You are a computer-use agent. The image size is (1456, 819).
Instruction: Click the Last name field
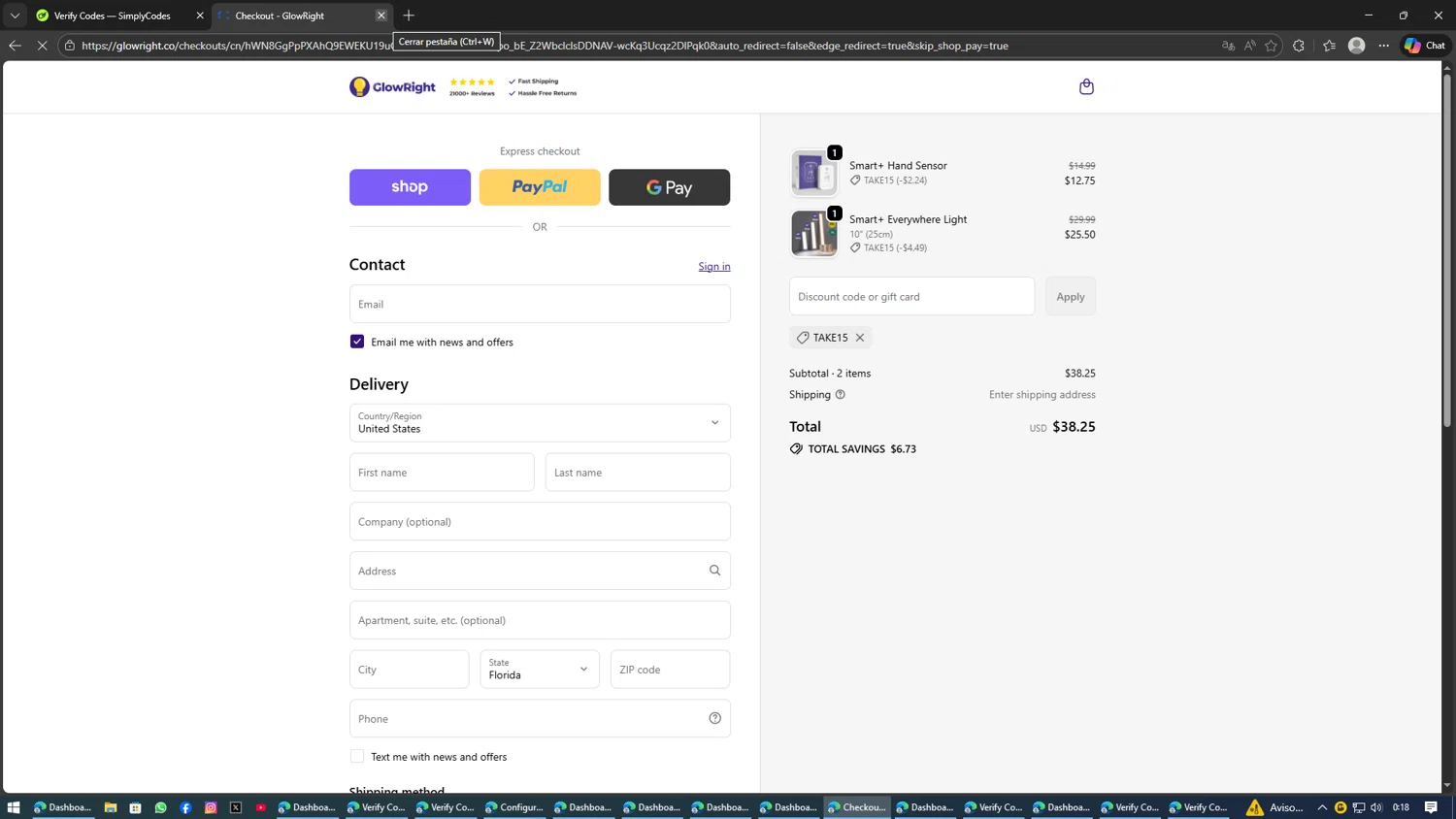(x=638, y=473)
